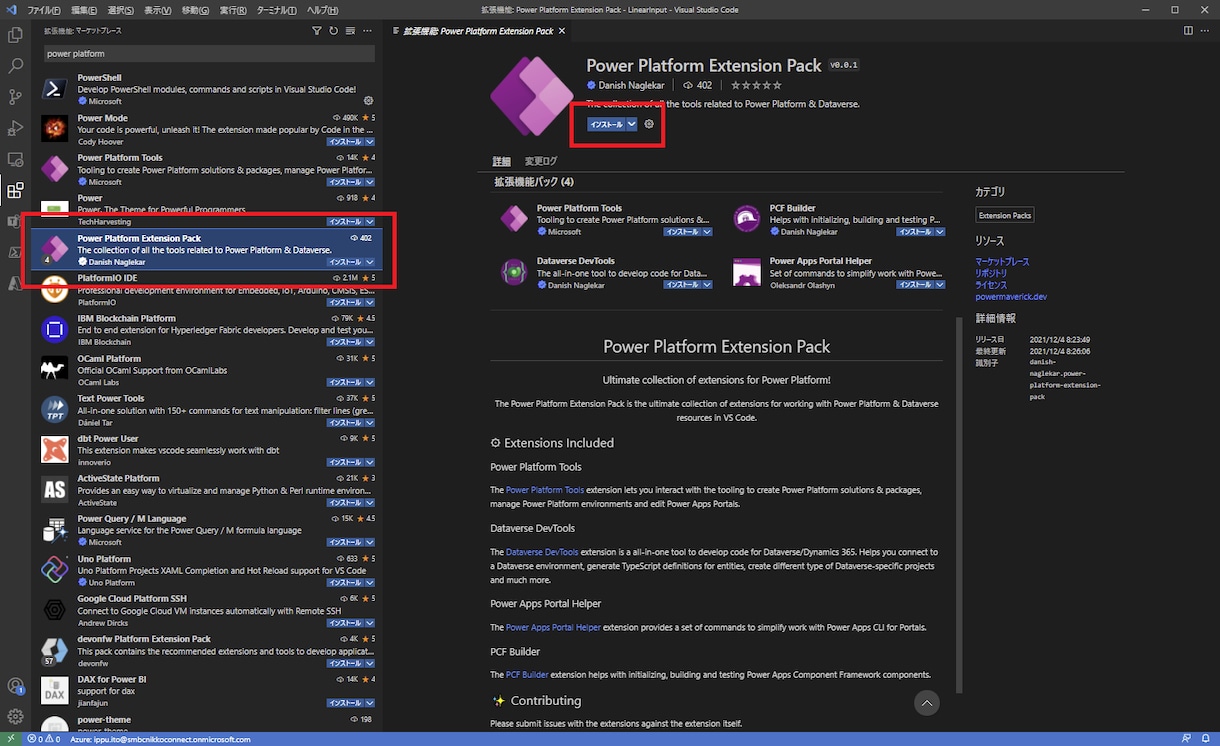
Task: Click the Dataverse DevTools extension icon
Action: click(x=514, y=272)
